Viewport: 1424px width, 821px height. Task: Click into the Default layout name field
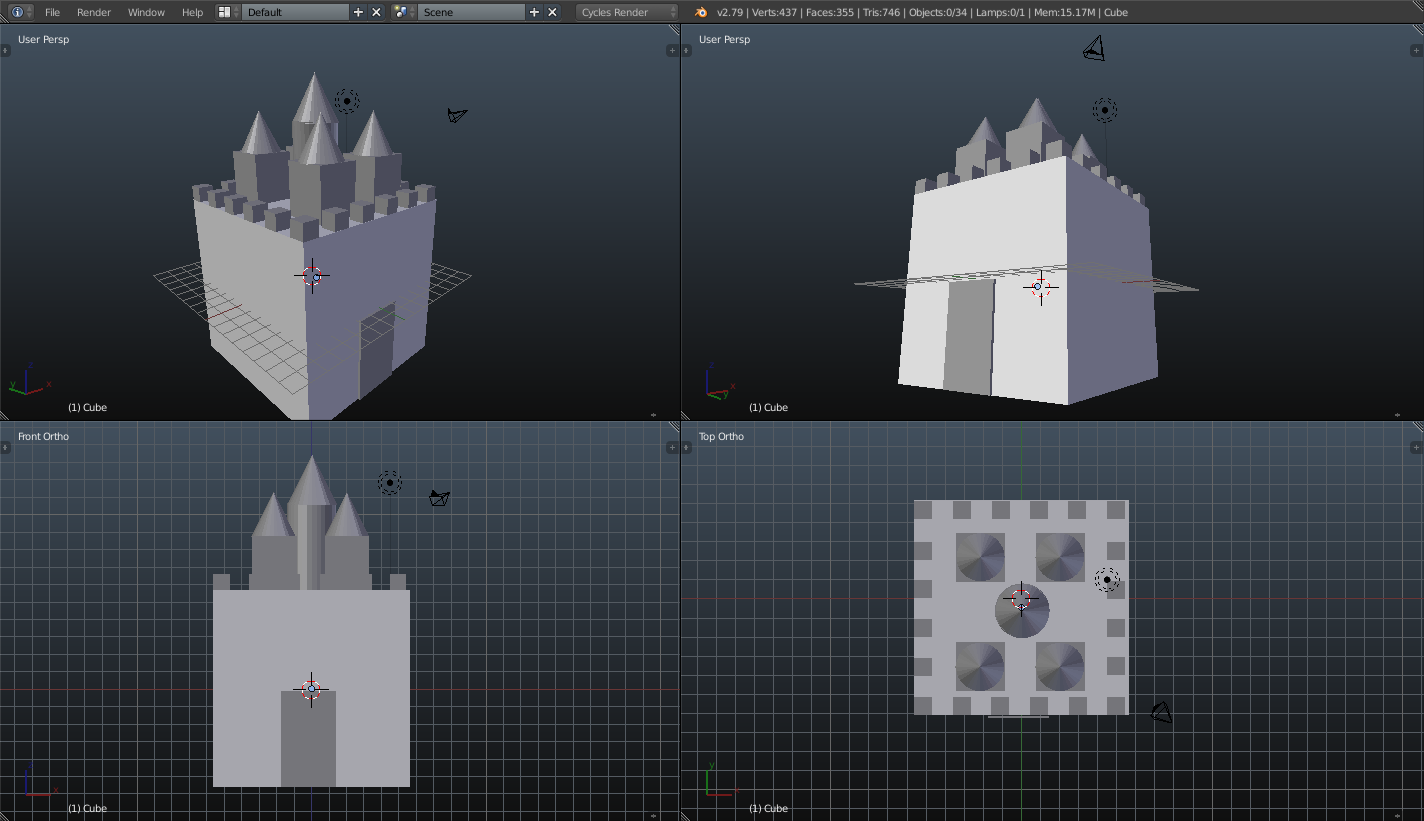pyautogui.click(x=295, y=12)
